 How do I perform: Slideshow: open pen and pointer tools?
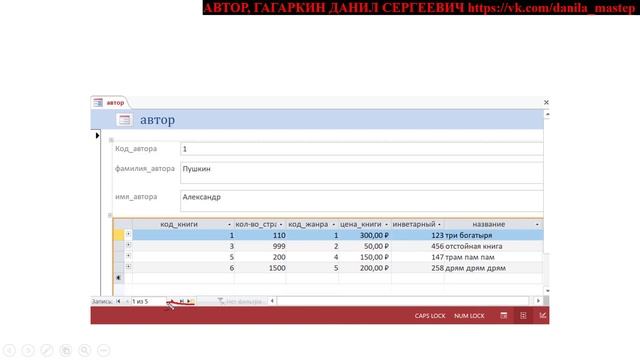tap(47, 350)
